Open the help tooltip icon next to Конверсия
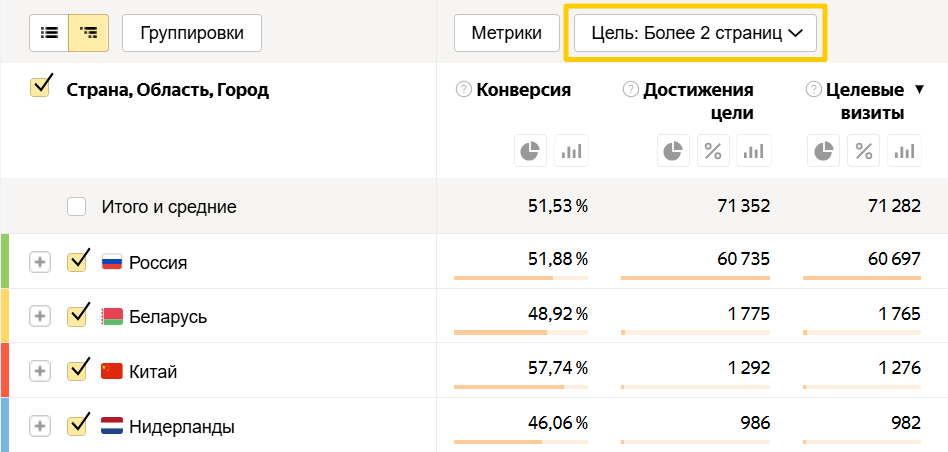The width and height of the screenshot is (948, 452). pyautogui.click(x=463, y=90)
